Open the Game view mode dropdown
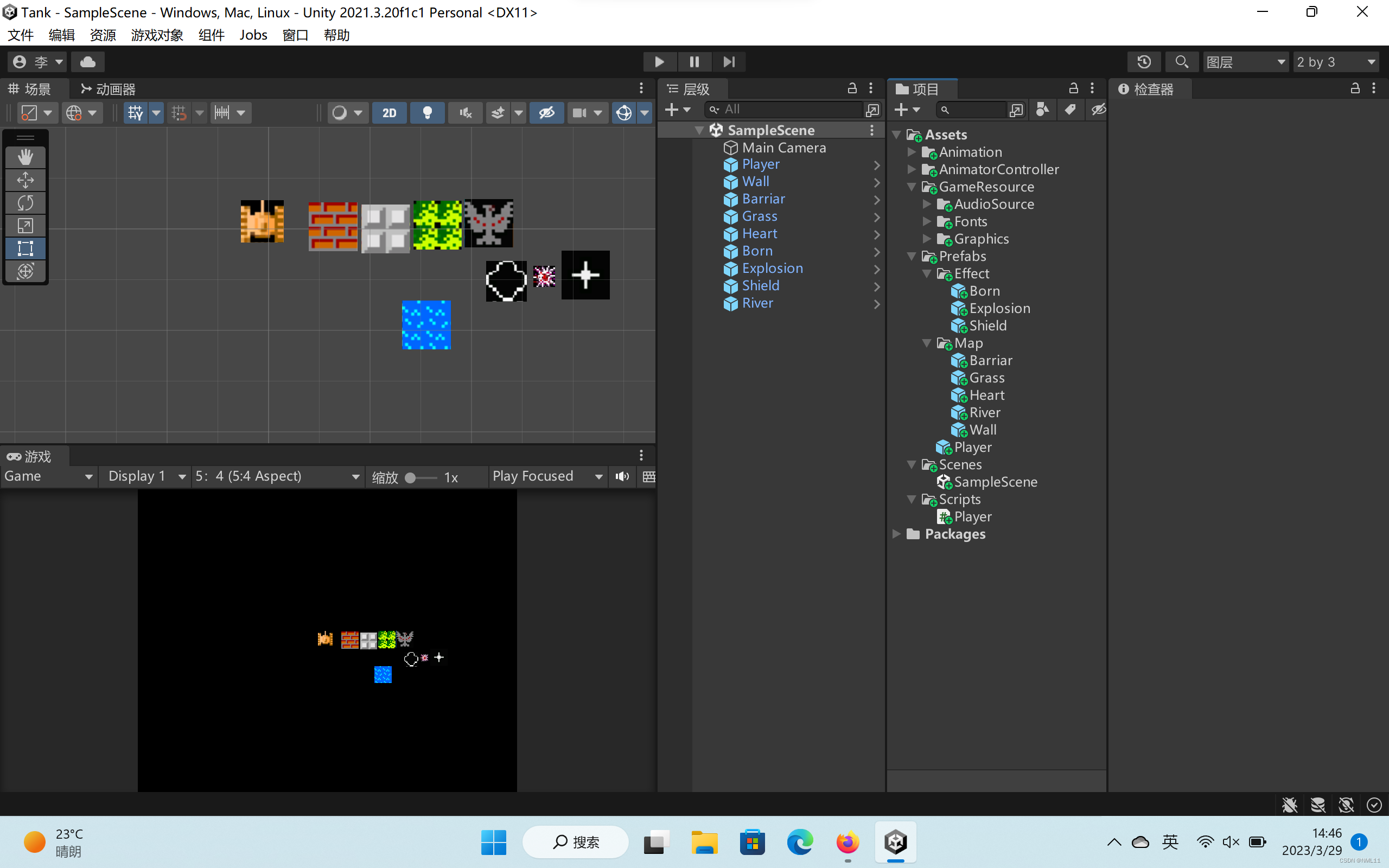The width and height of the screenshot is (1389, 868). 48,476
